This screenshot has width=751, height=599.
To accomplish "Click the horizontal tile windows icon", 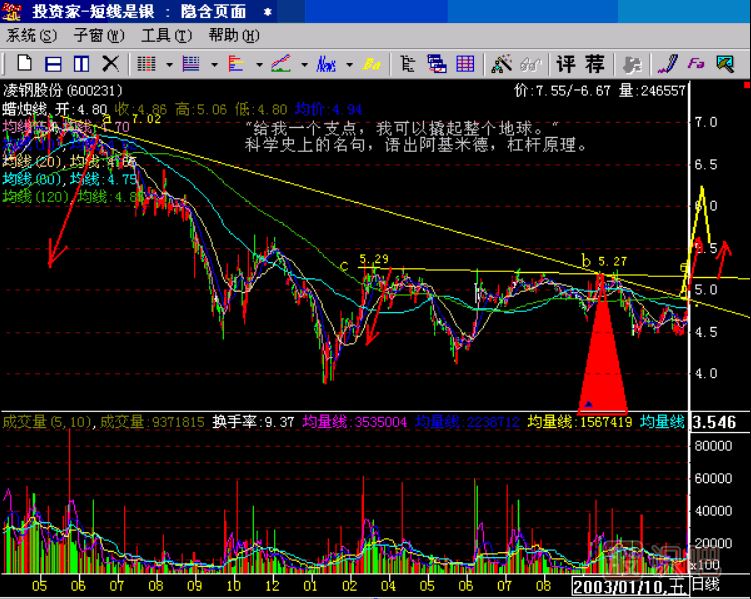I will [52, 65].
